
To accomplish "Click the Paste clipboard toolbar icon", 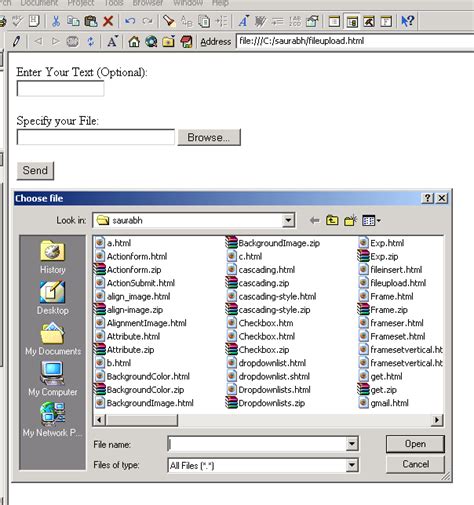I will click(x=91, y=21).
